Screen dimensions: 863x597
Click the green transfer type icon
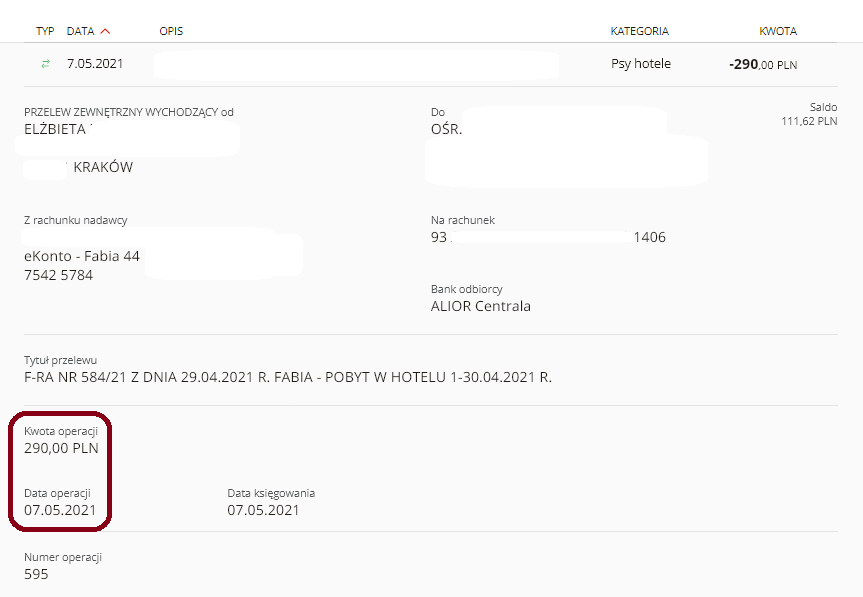46,64
